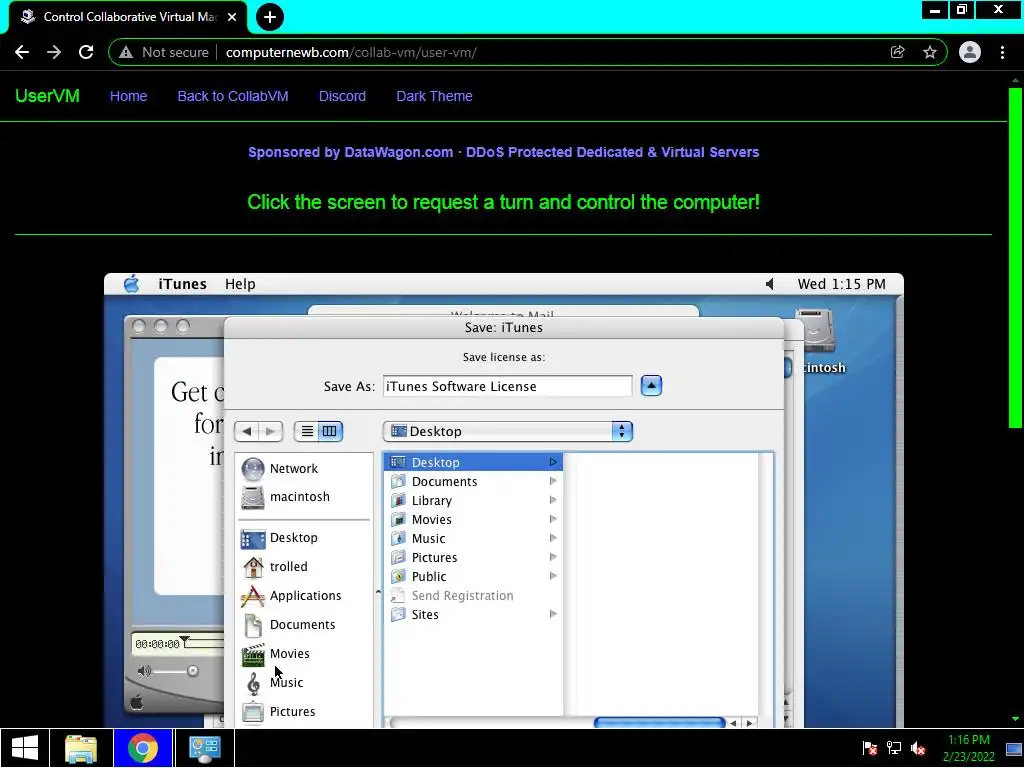Select Documents folder in column list
Screen dimensions: 1024x768
(x=473, y=481)
